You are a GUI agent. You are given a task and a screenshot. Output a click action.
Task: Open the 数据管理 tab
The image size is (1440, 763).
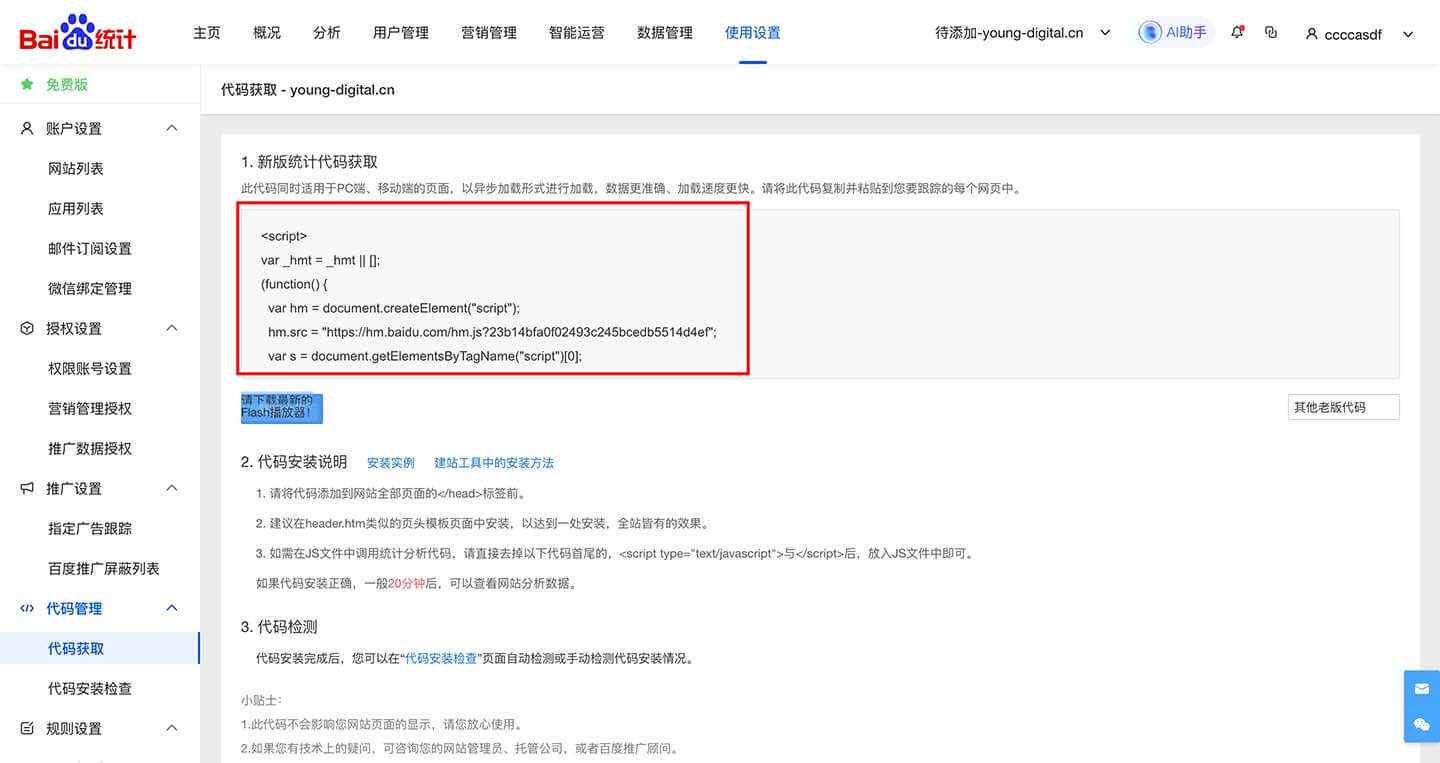tap(665, 33)
